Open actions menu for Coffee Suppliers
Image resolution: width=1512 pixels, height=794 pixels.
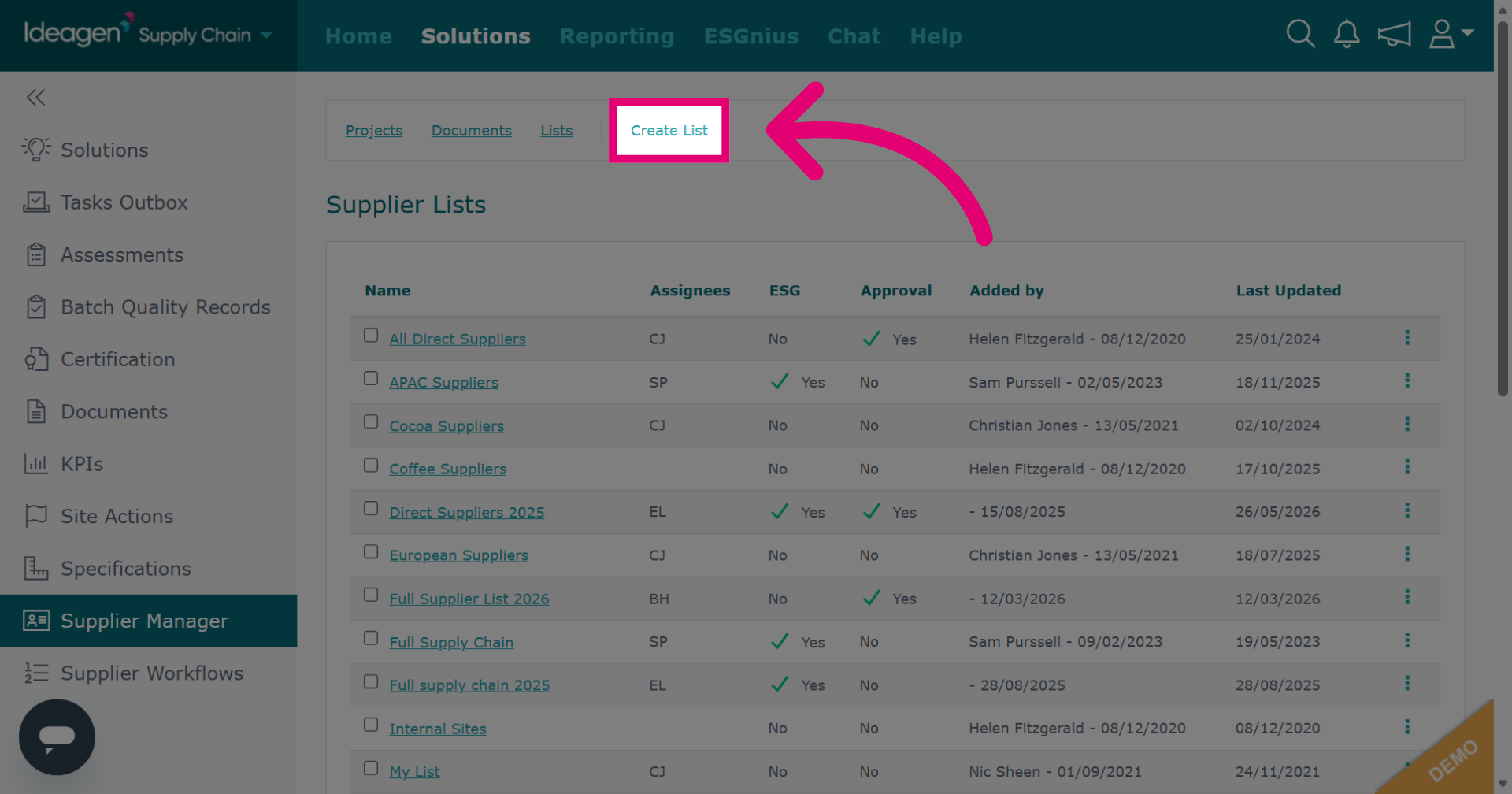pyautogui.click(x=1407, y=468)
